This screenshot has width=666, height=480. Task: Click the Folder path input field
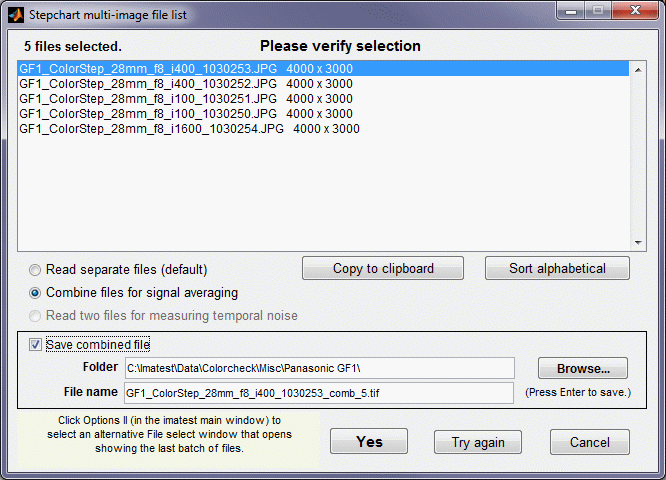pos(319,368)
